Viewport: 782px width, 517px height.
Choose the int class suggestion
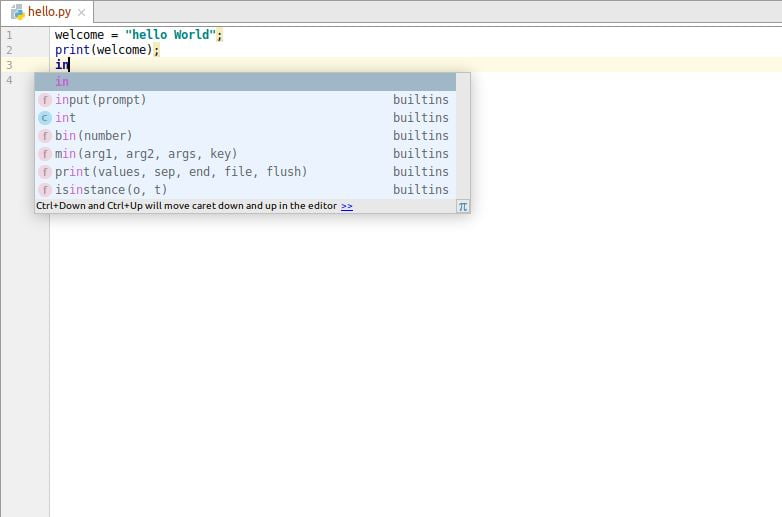[245, 118]
